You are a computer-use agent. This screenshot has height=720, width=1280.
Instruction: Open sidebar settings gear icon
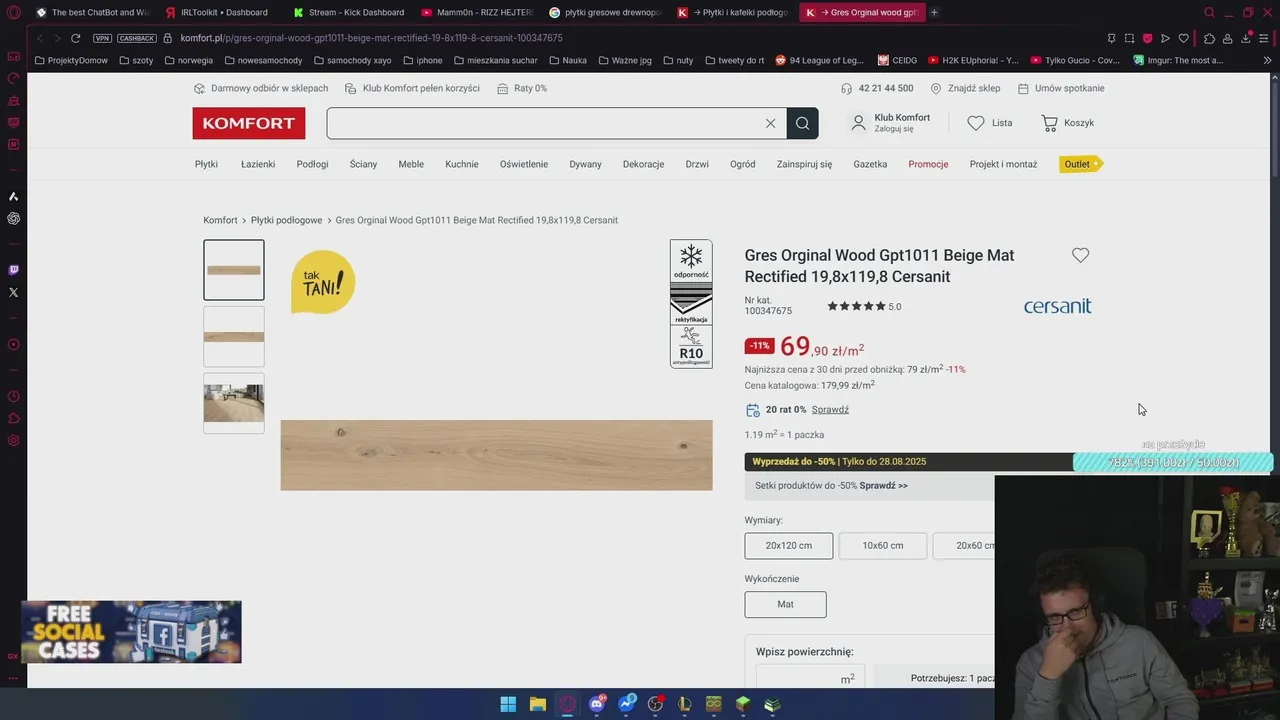[x=13, y=441]
